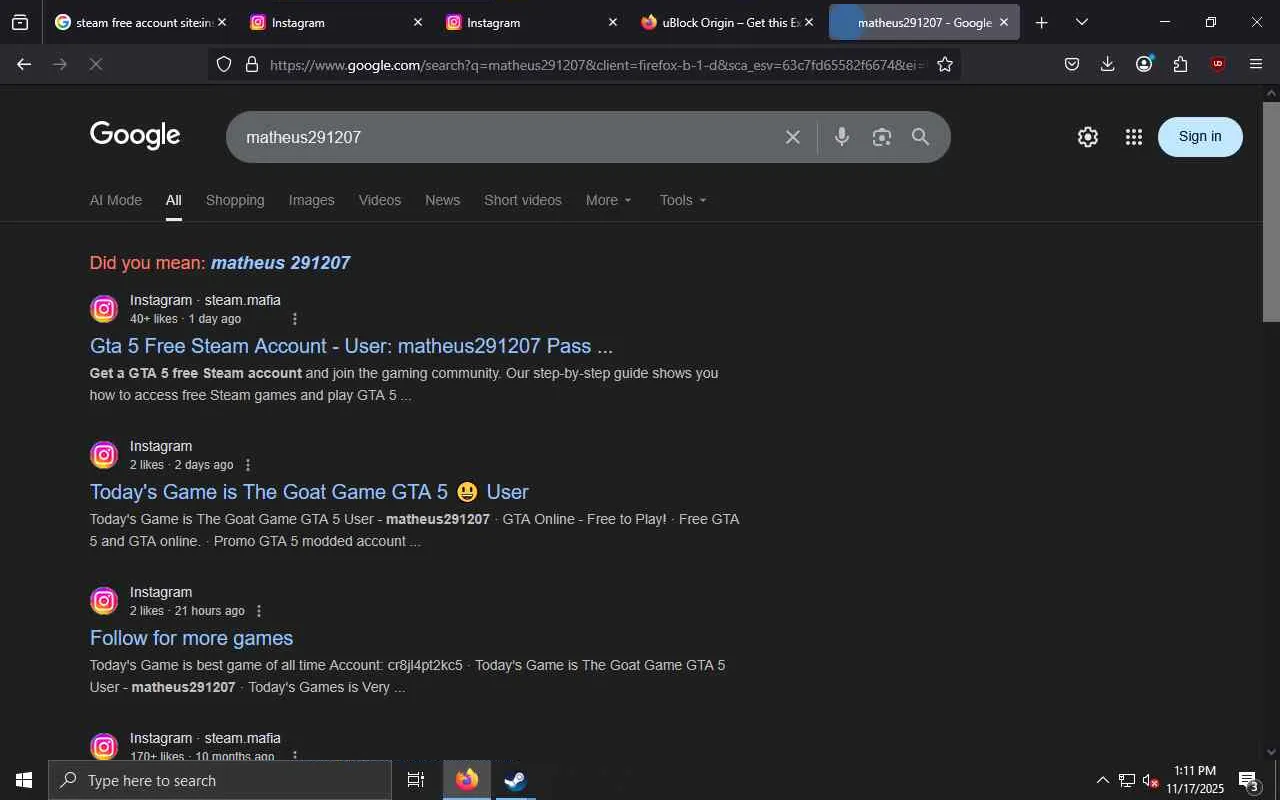Viewport: 1280px width, 800px height.
Task: Open 'Follow for more games' result
Action: pos(191,638)
